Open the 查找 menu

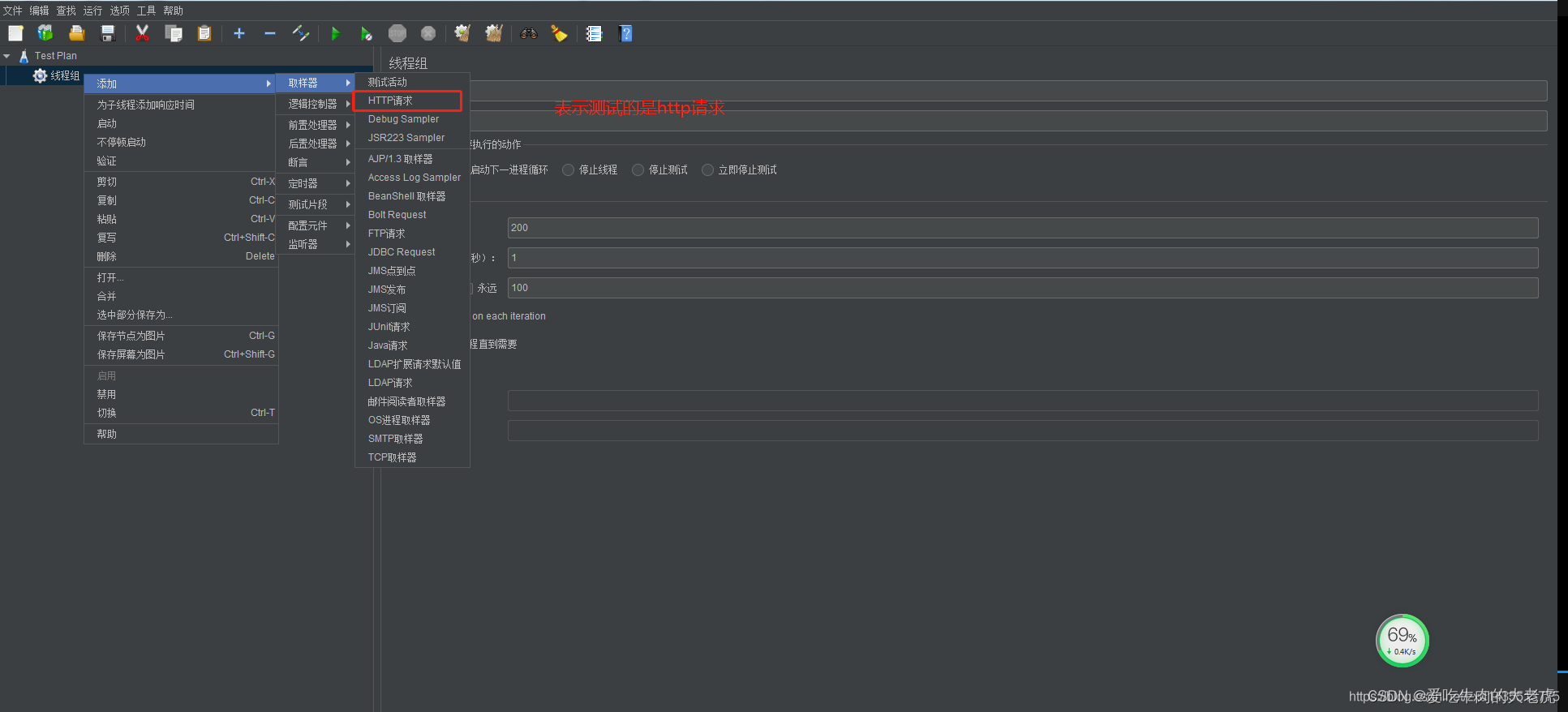[66, 11]
